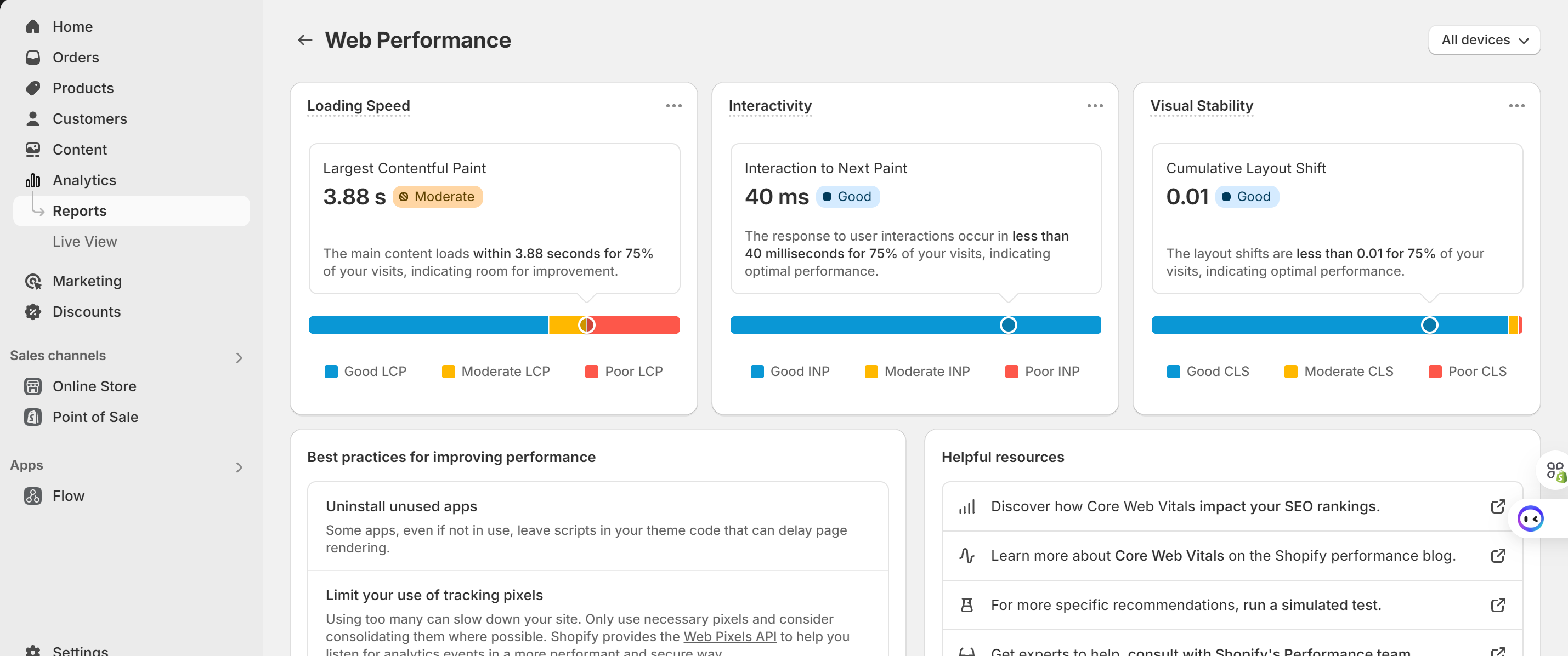Open external link for SEO rankings resource

(x=1497, y=506)
